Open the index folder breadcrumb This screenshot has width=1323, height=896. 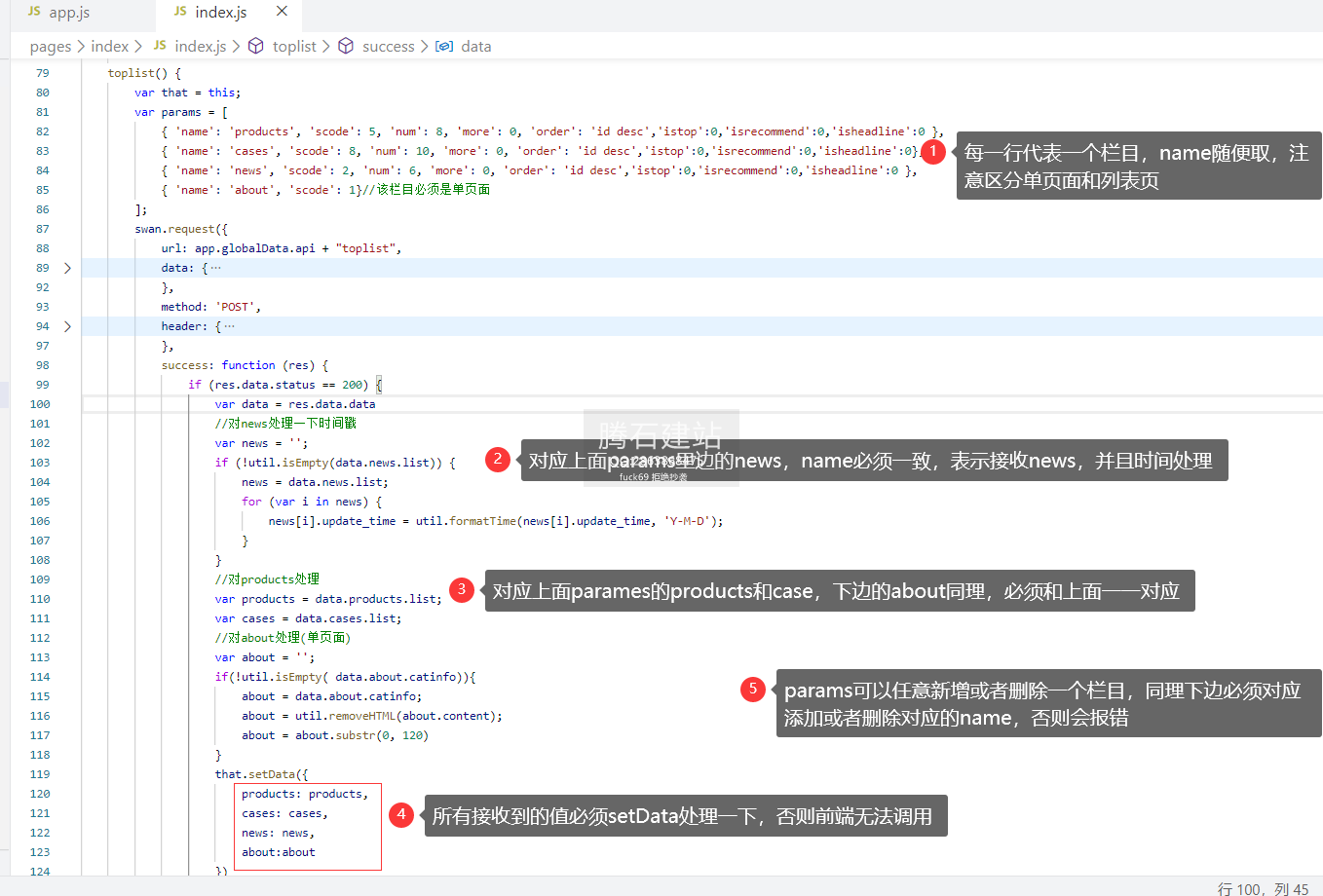pyautogui.click(x=109, y=46)
